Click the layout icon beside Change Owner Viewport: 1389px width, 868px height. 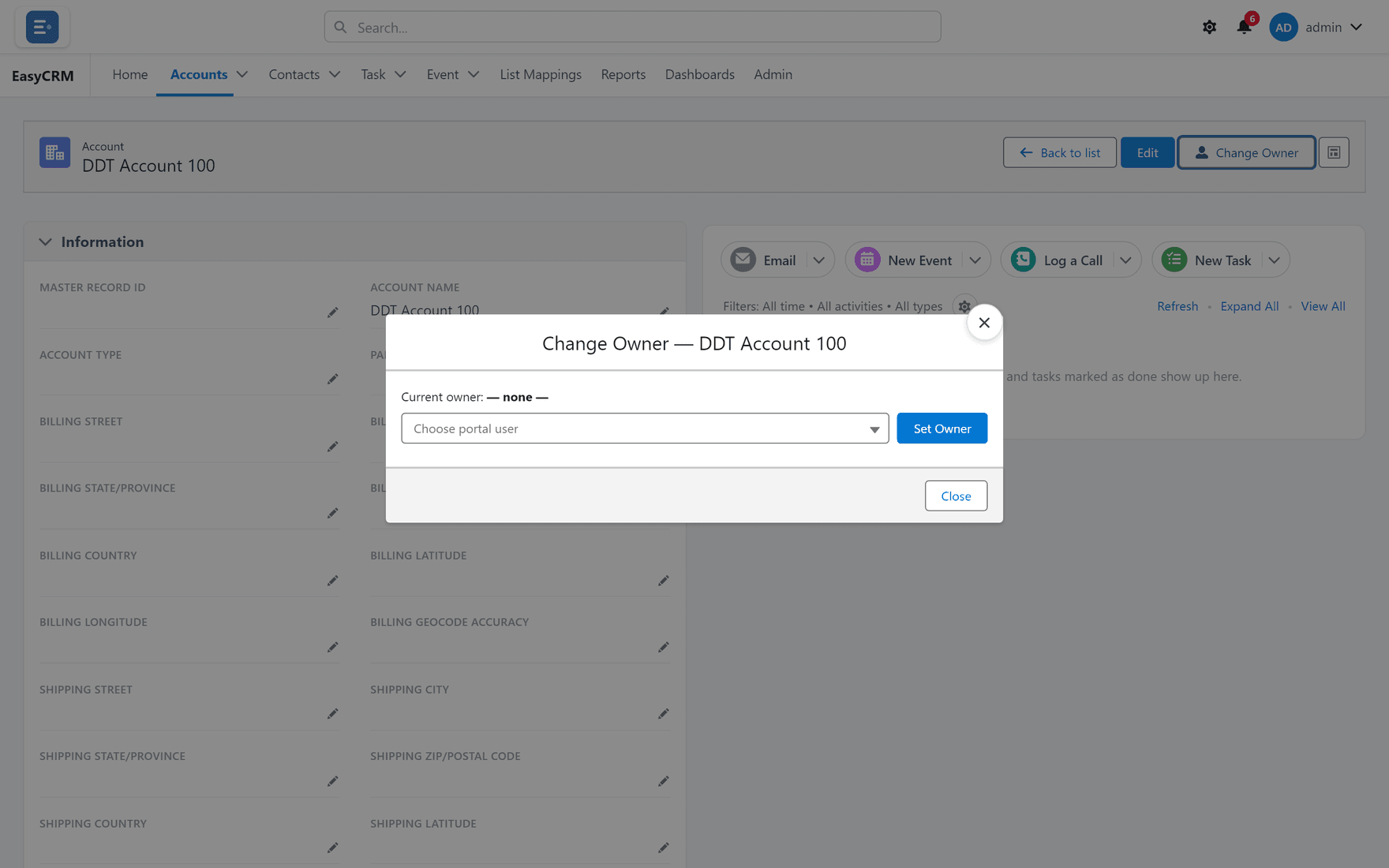1334,152
